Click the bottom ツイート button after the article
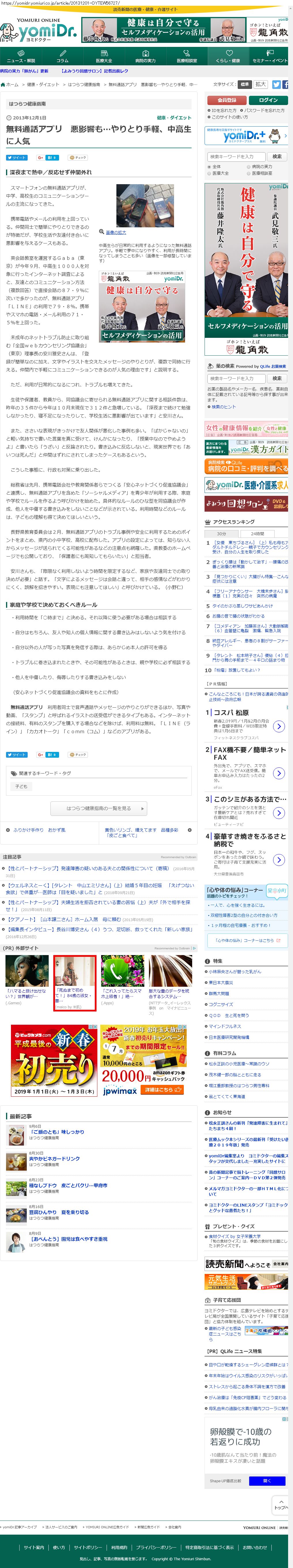Image resolution: width=293 pixels, height=1568 pixels. 16,755
